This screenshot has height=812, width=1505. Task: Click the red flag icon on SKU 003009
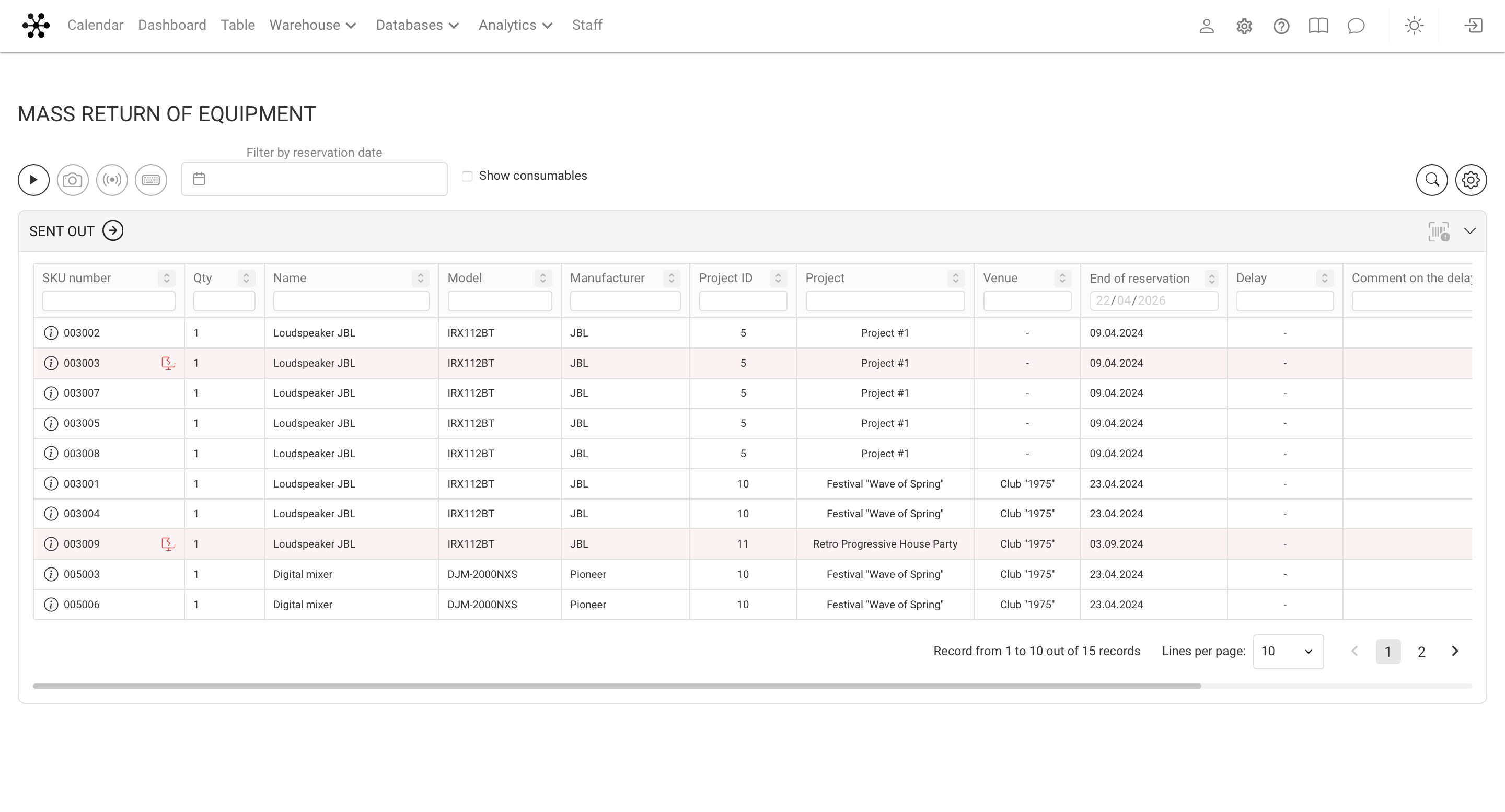(x=168, y=544)
